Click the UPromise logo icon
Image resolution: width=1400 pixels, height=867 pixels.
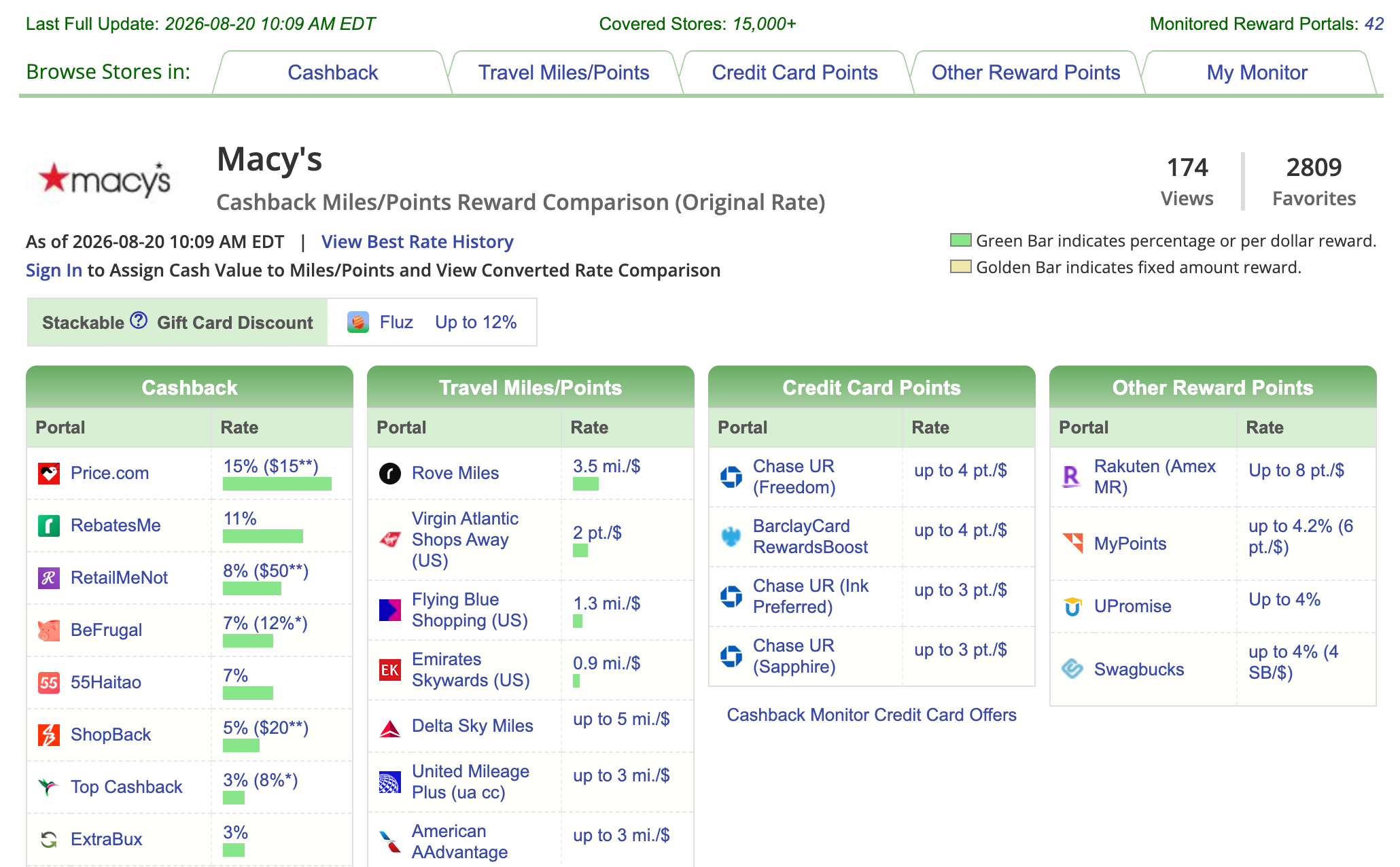[x=1072, y=607]
